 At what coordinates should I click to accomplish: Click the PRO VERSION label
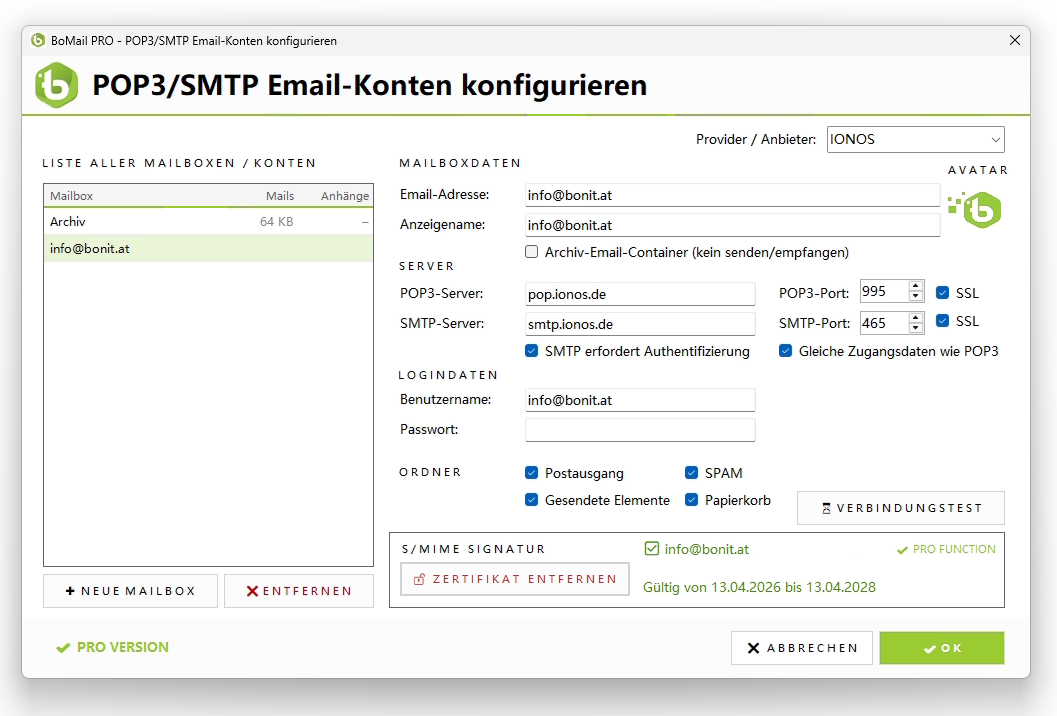point(123,647)
